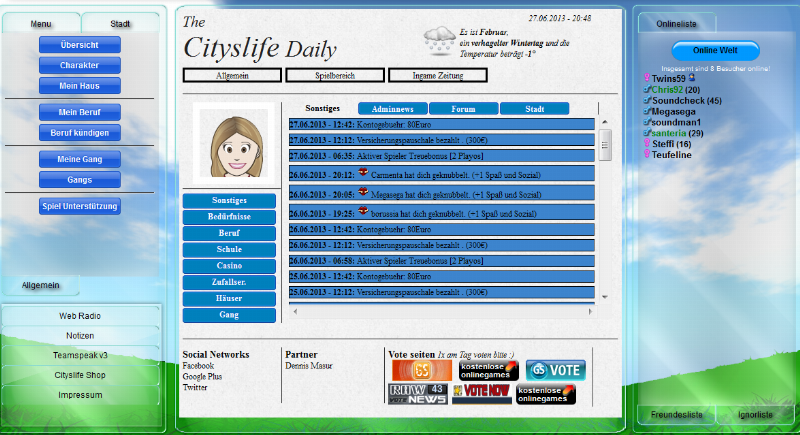Viewport: 800px width, 435px height.
Task: Open the Gangs list button
Action: click(x=80, y=180)
